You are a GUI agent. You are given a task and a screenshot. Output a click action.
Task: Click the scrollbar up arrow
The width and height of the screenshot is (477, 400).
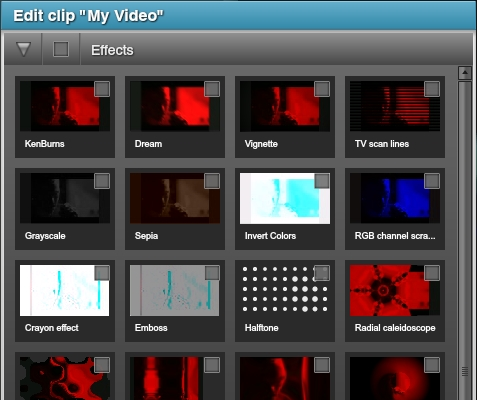click(465, 73)
